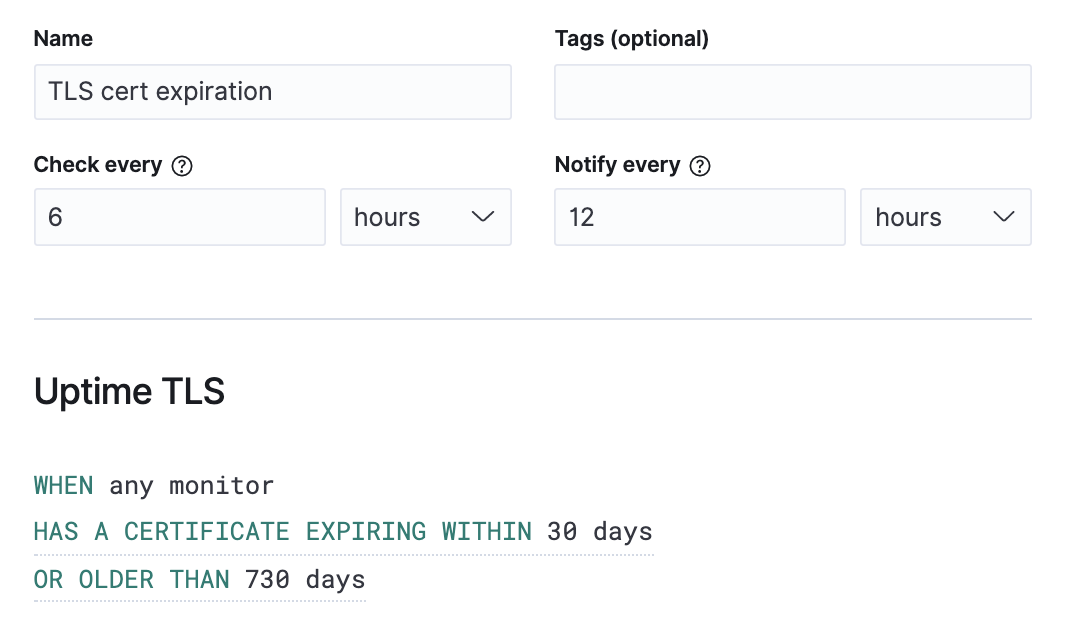Click the Uptime TLS heading
Viewport: 1070px width, 620px height.
click(128, 391)
